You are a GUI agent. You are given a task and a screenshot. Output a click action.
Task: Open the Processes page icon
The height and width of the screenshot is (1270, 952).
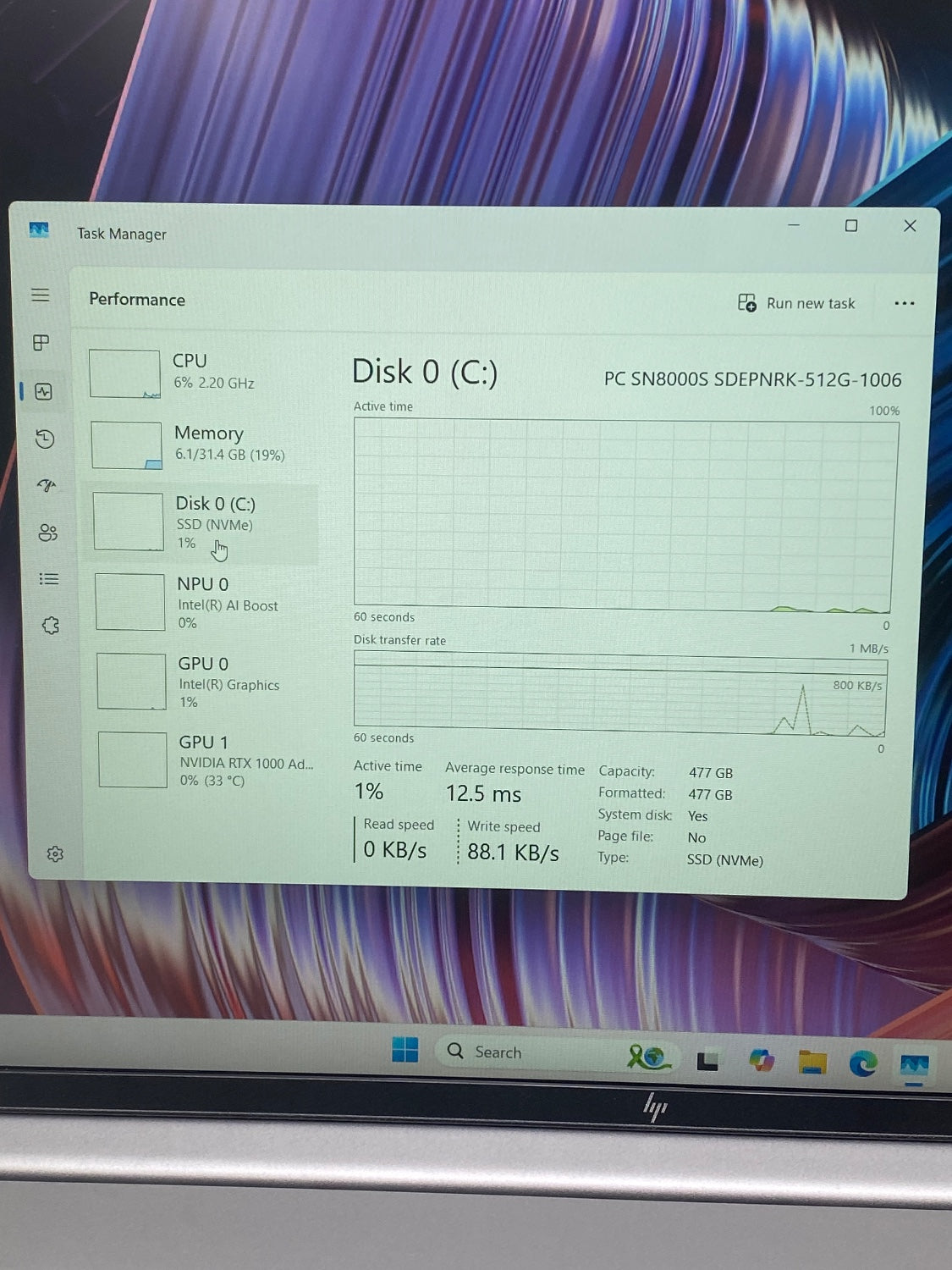pos(41,343)
